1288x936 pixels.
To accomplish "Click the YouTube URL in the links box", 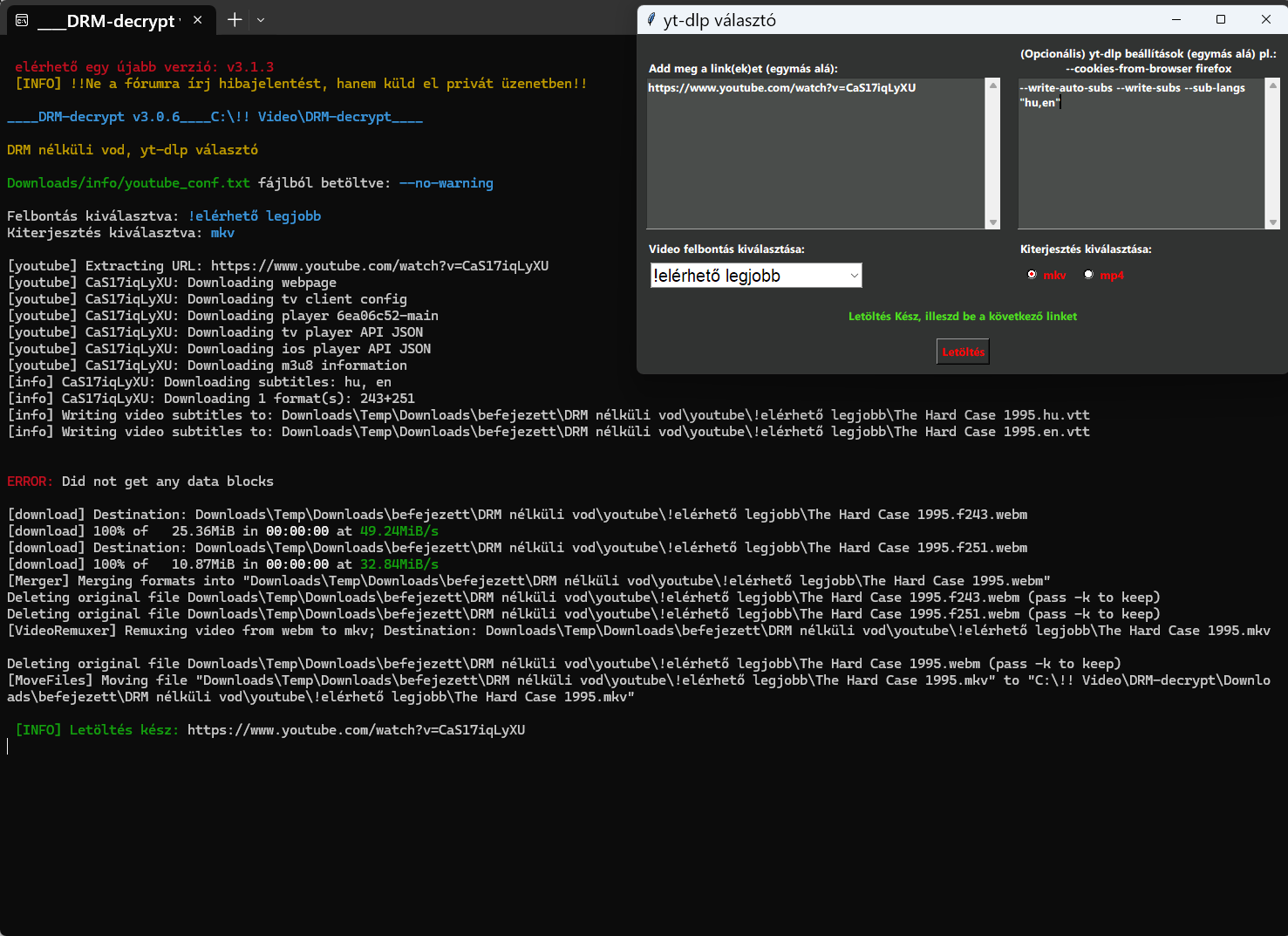I will [x=781, y=88].
